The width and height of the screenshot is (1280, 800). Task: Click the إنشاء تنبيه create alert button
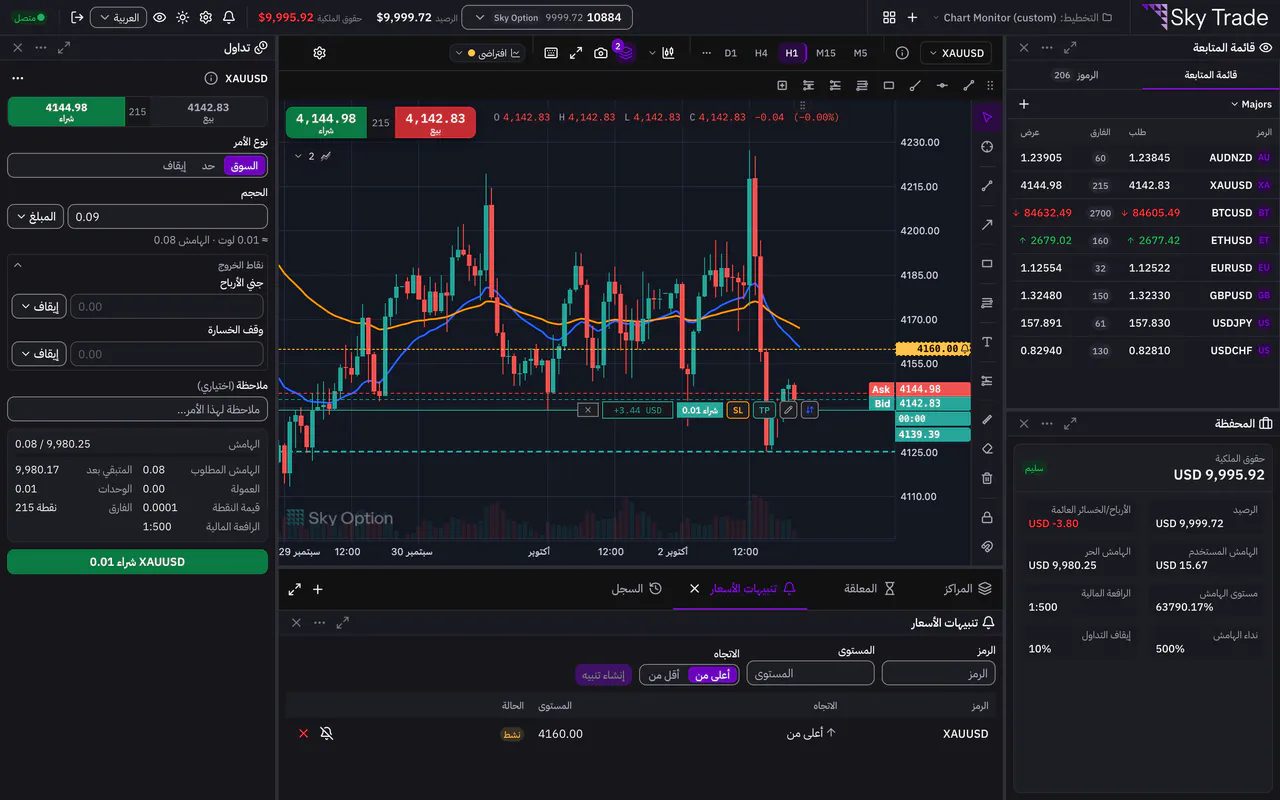click(604, 675)
